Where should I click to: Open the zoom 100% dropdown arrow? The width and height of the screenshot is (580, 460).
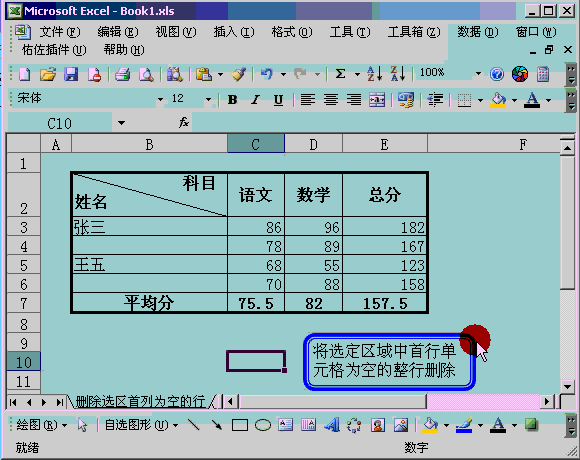pos(478,74)
